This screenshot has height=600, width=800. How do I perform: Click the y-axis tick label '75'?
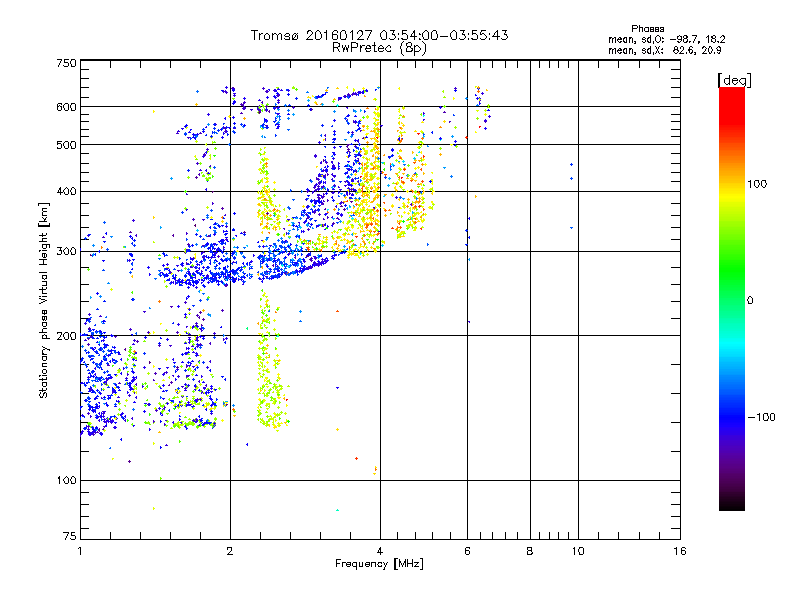click(70, 536)
